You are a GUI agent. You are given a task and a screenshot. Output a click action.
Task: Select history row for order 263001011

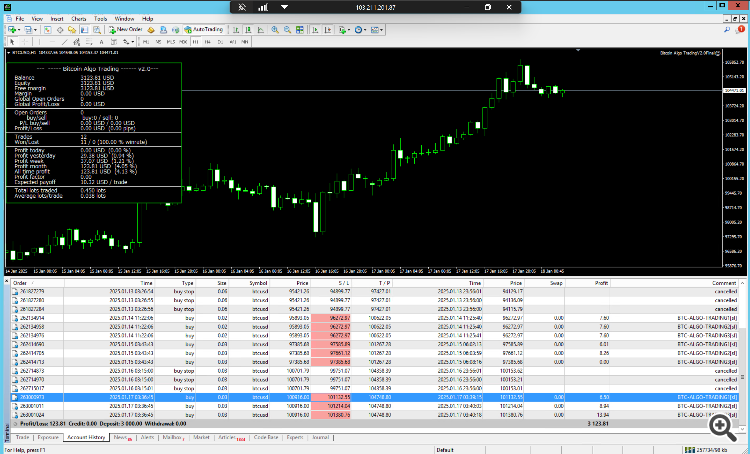pos(375,406)
